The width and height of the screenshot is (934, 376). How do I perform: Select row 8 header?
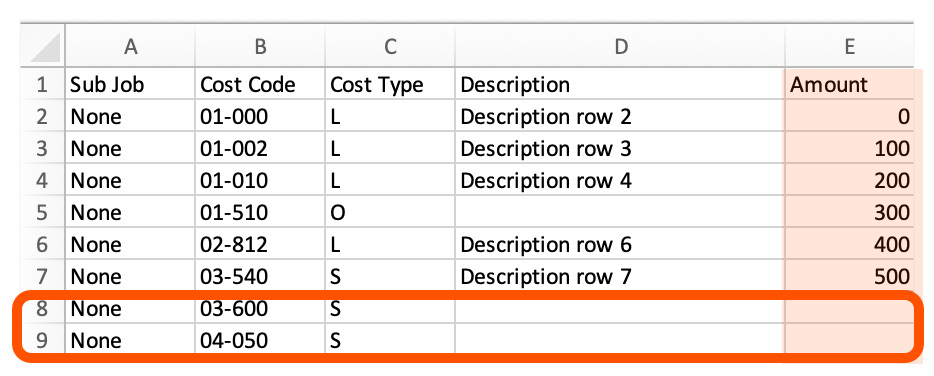[43, 309]
